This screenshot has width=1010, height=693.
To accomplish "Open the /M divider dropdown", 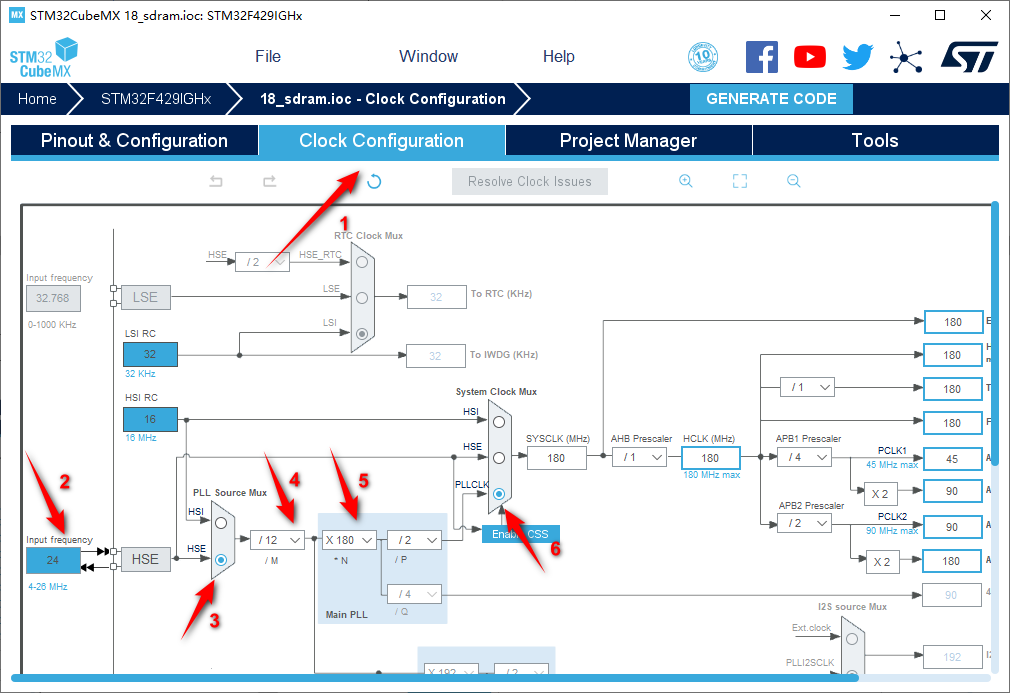I will pos(277,539).
